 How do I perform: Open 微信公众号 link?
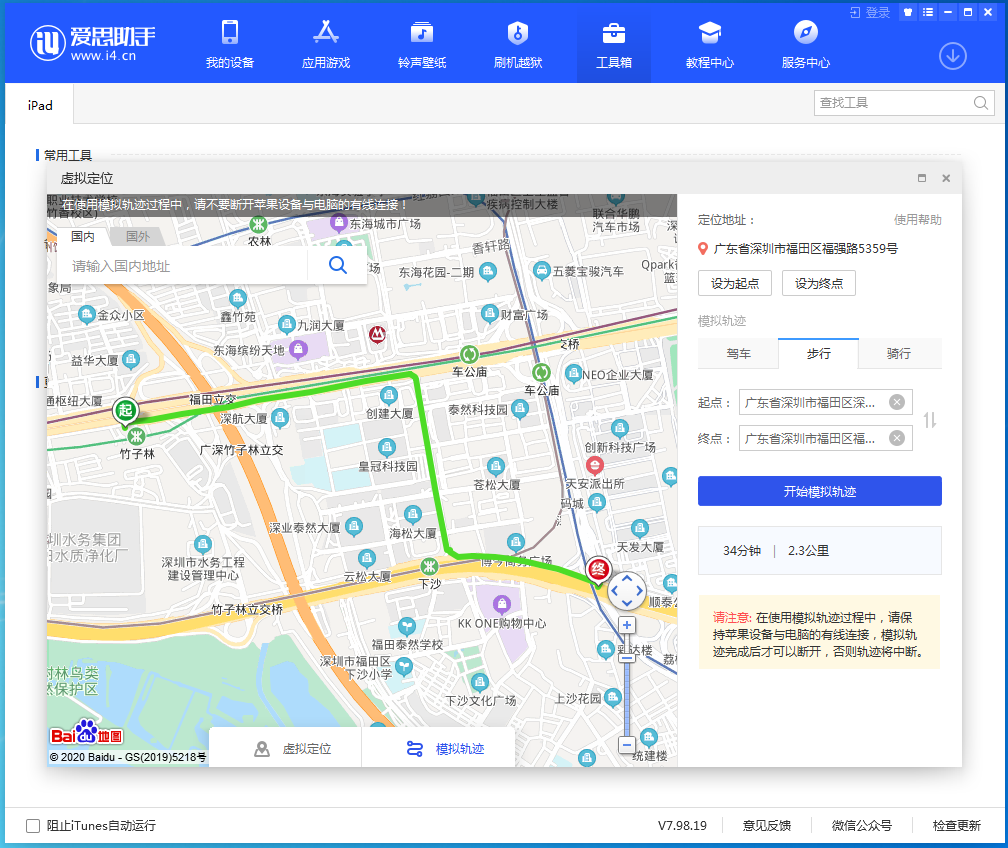click(x=861, y=826)
